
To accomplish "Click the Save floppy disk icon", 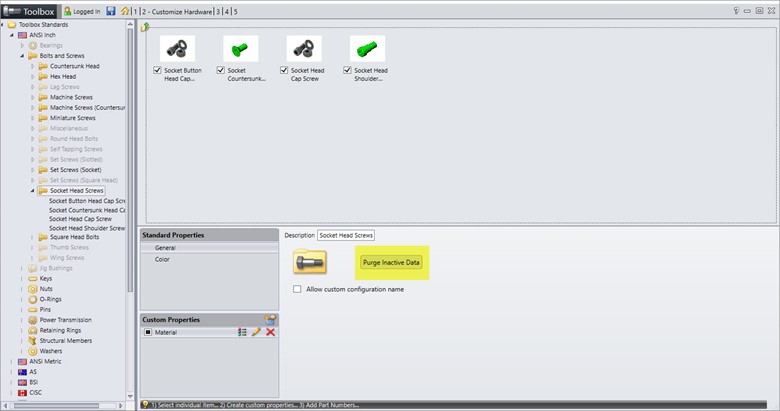I will pos(110,11).
